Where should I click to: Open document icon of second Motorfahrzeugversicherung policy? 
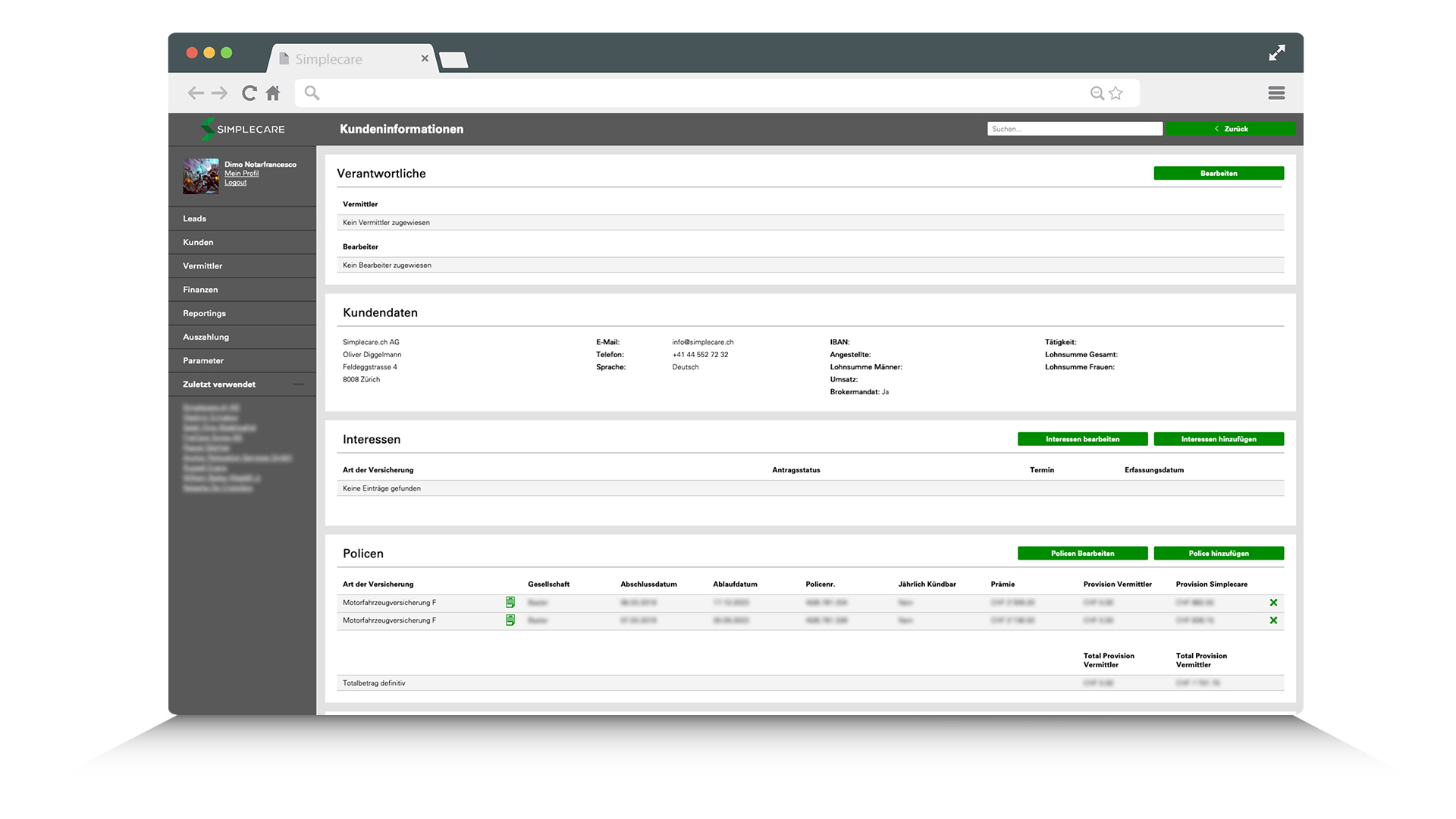click(510, 620)
